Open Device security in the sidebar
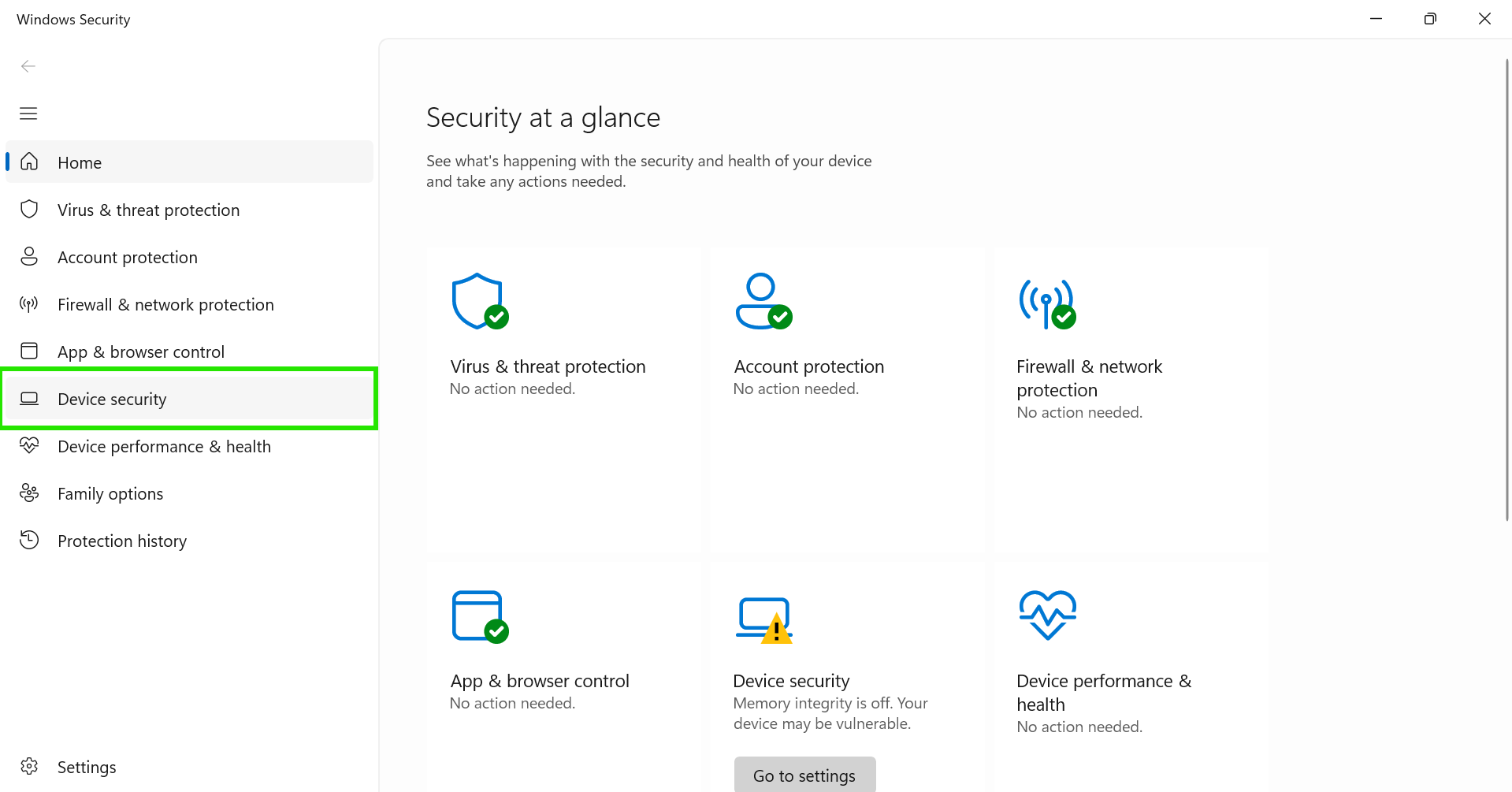Image resolution: width=1512 pixels, height=792 pixels. point(189,399)
